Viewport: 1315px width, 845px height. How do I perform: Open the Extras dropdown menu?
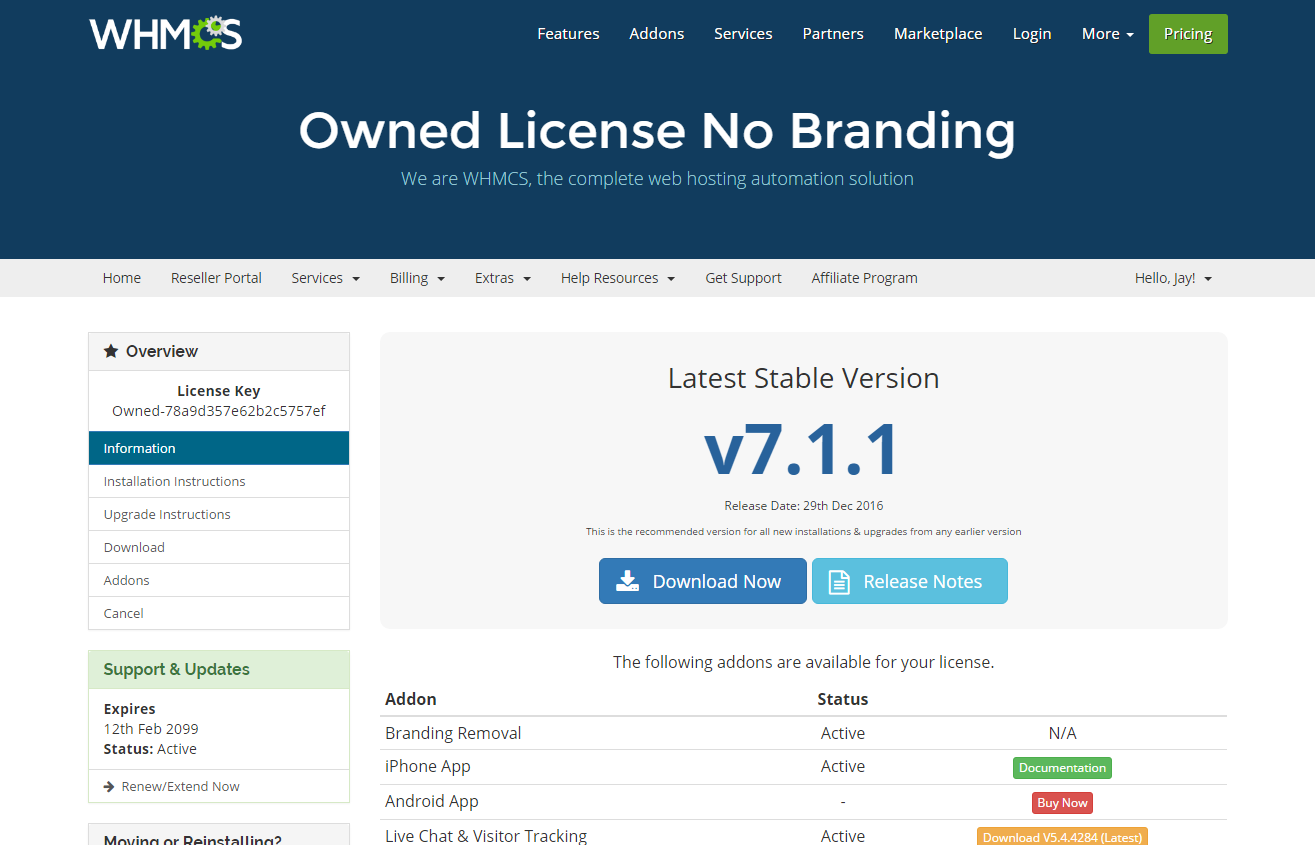tap(502, 278)
